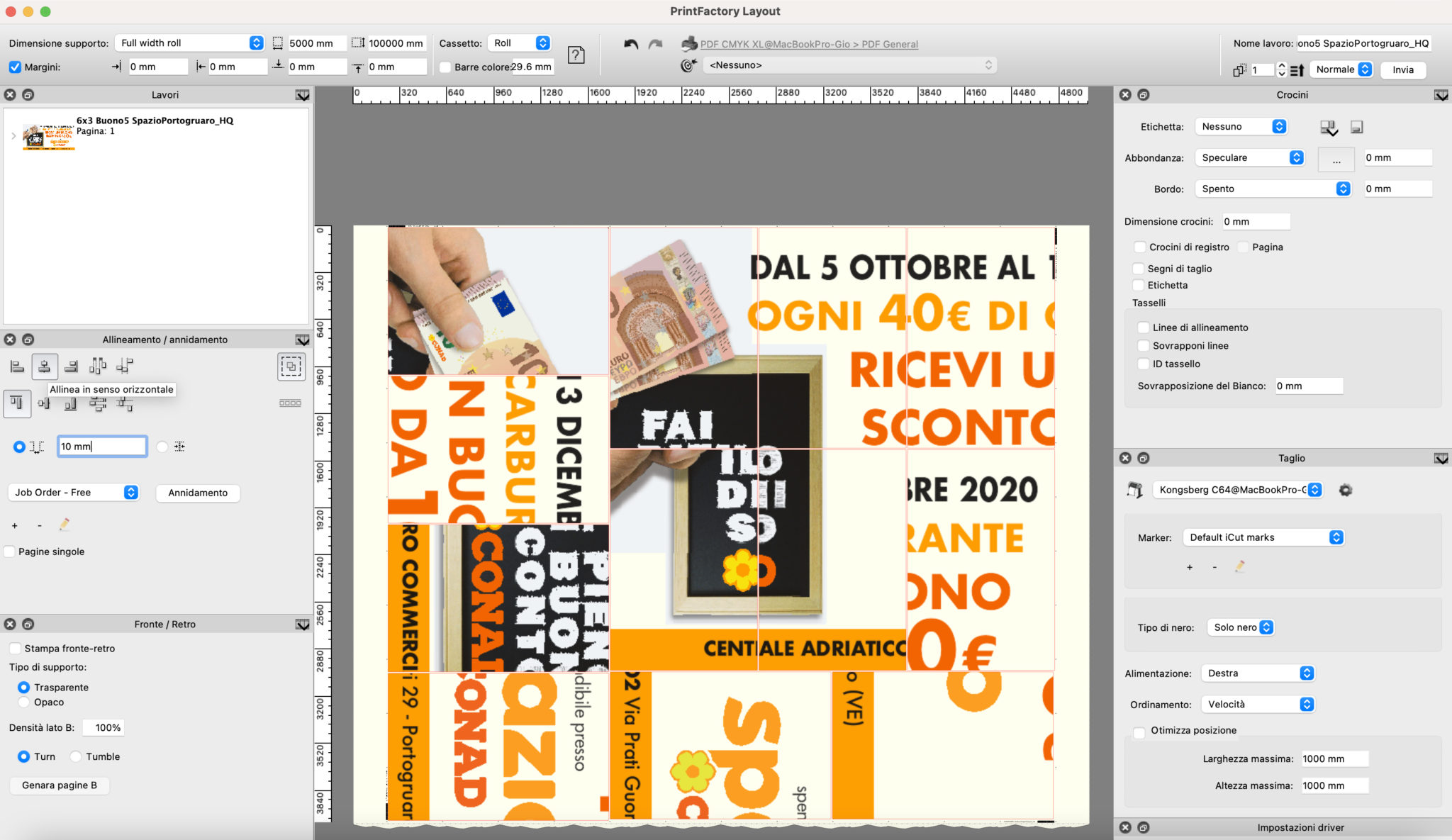Click the pencil edit icon under Default iCut marks
The image size is (1452, 840).
pos(1239,567)
